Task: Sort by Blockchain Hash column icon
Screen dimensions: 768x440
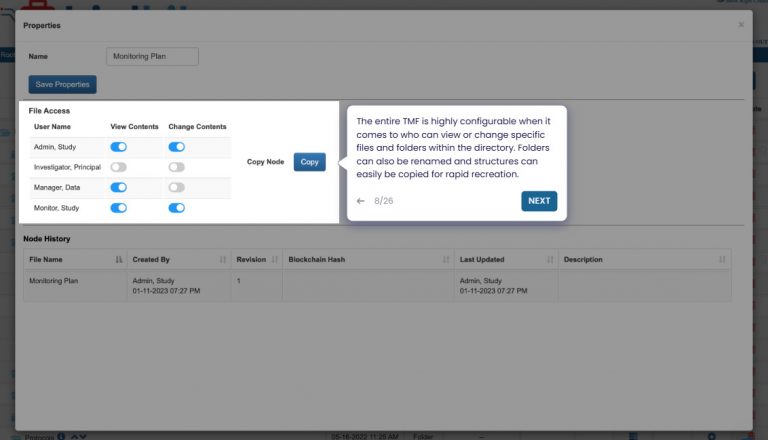Action: [x=446, y=260]
